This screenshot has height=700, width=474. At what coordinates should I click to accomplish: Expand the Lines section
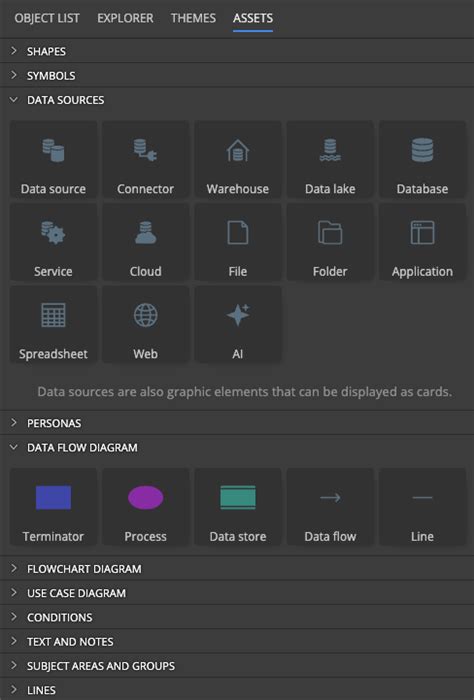(x=237, y=690)
